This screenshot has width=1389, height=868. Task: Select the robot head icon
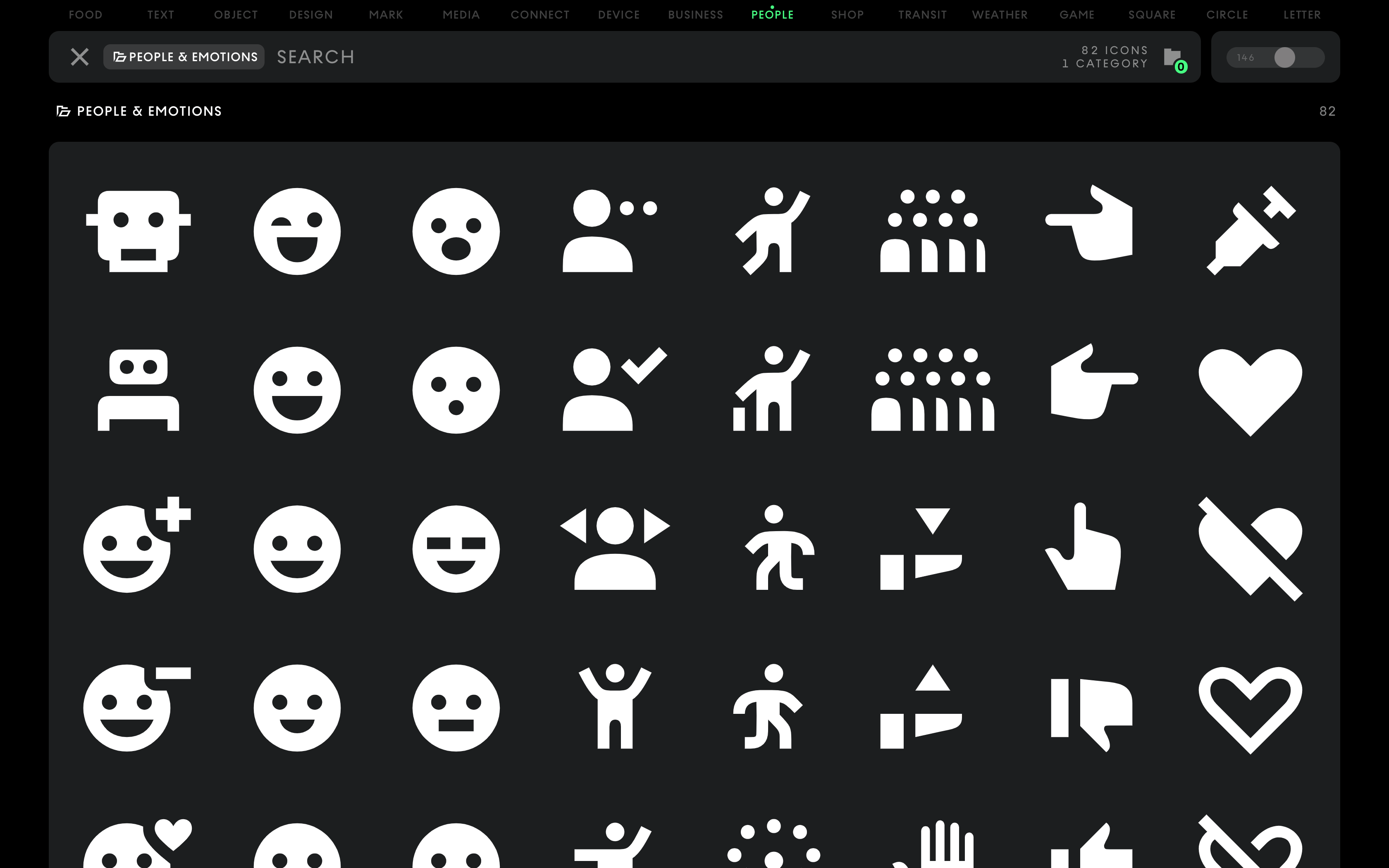point(138,231)
